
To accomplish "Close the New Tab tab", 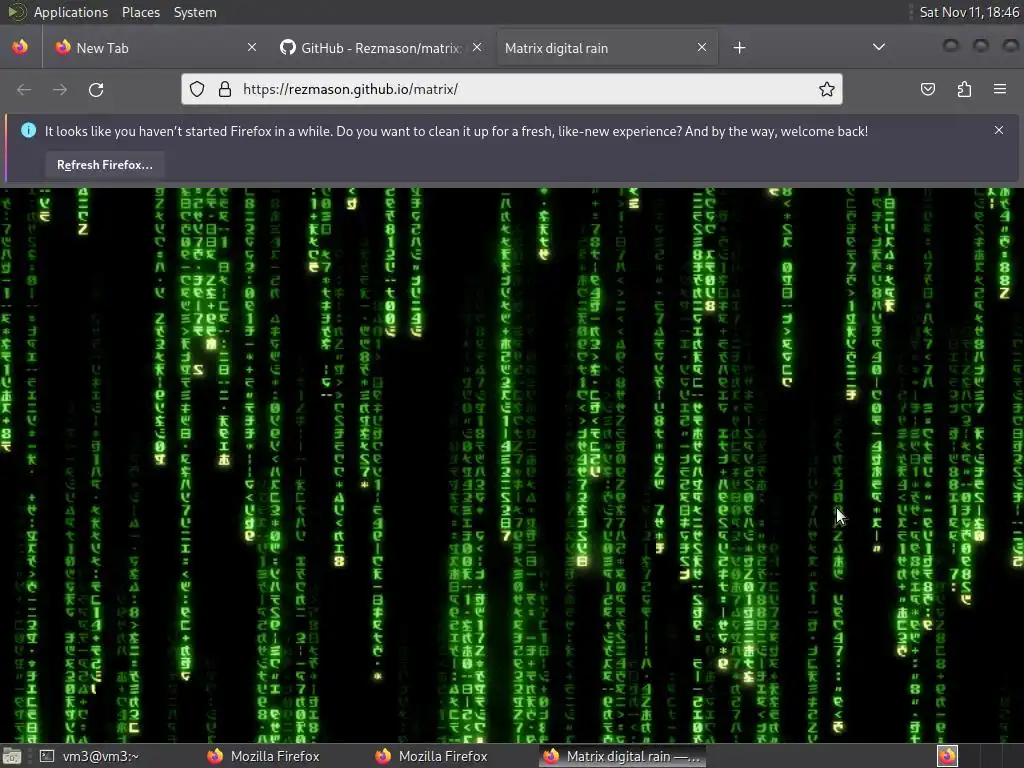I will click(252, 47).
